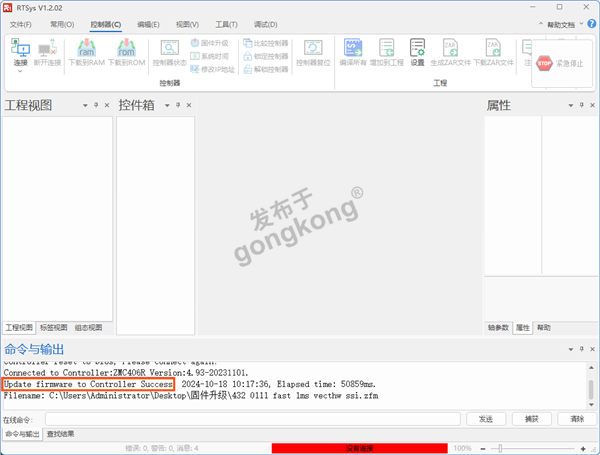Open 设置 project settings icon
This screenshot has width=600, height=455.
tap(417, 48)
